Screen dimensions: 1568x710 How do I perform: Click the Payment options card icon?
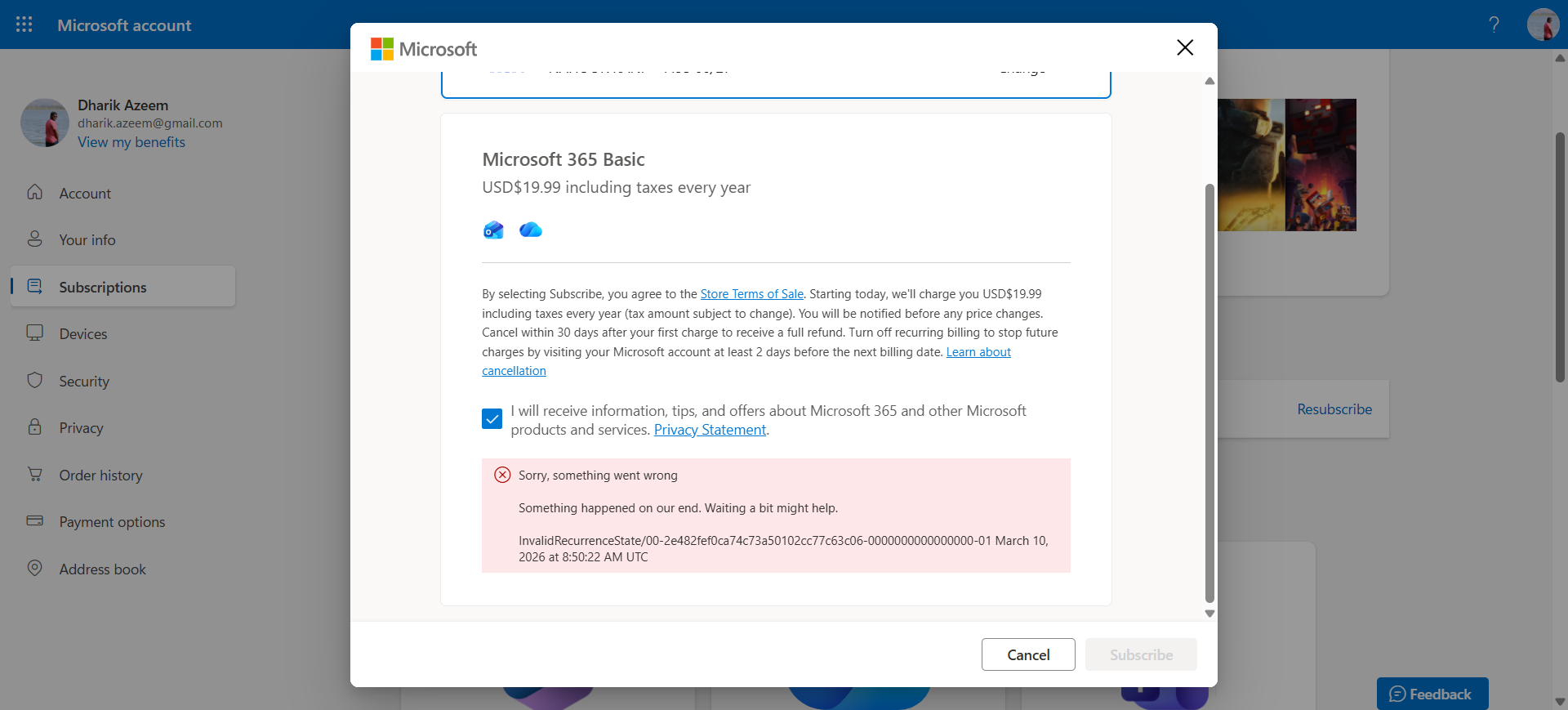point(34,520)
